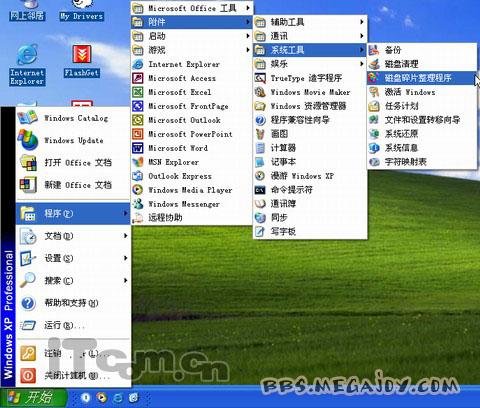Expand the 启动 Startup submenu arrow
480x408 pixels.
(248, 36)
